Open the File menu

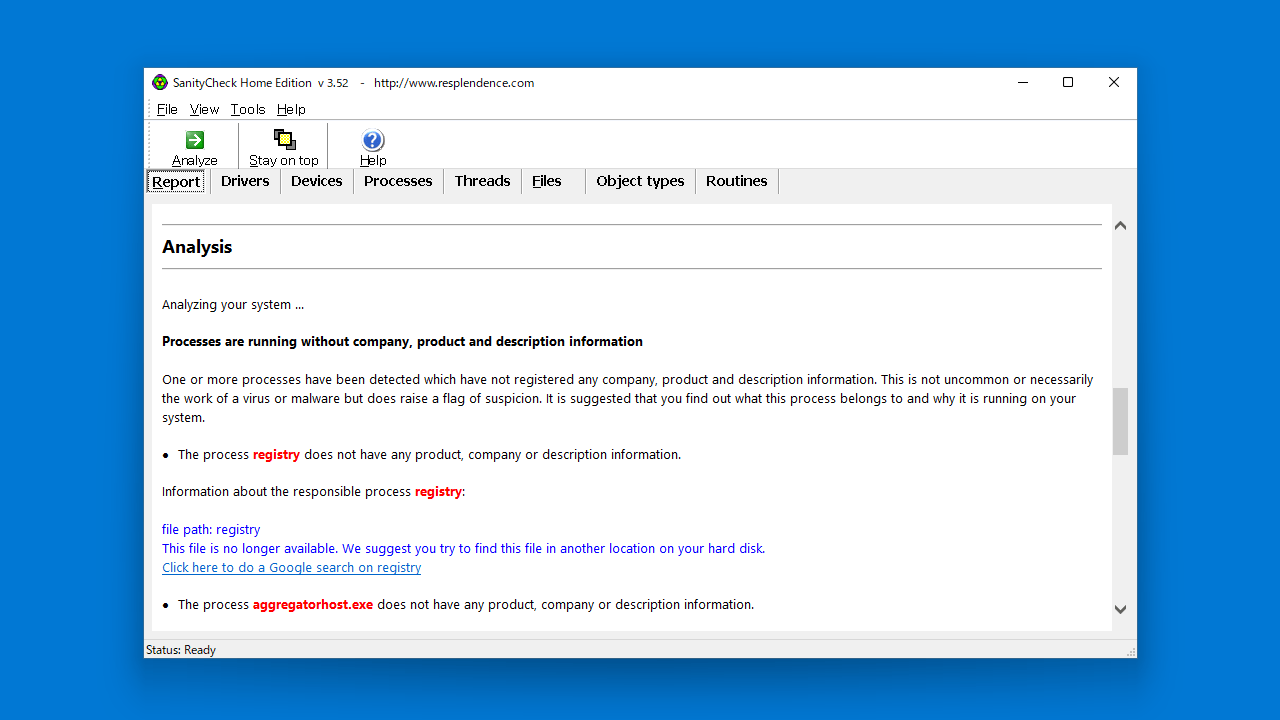tap(167, 109)
